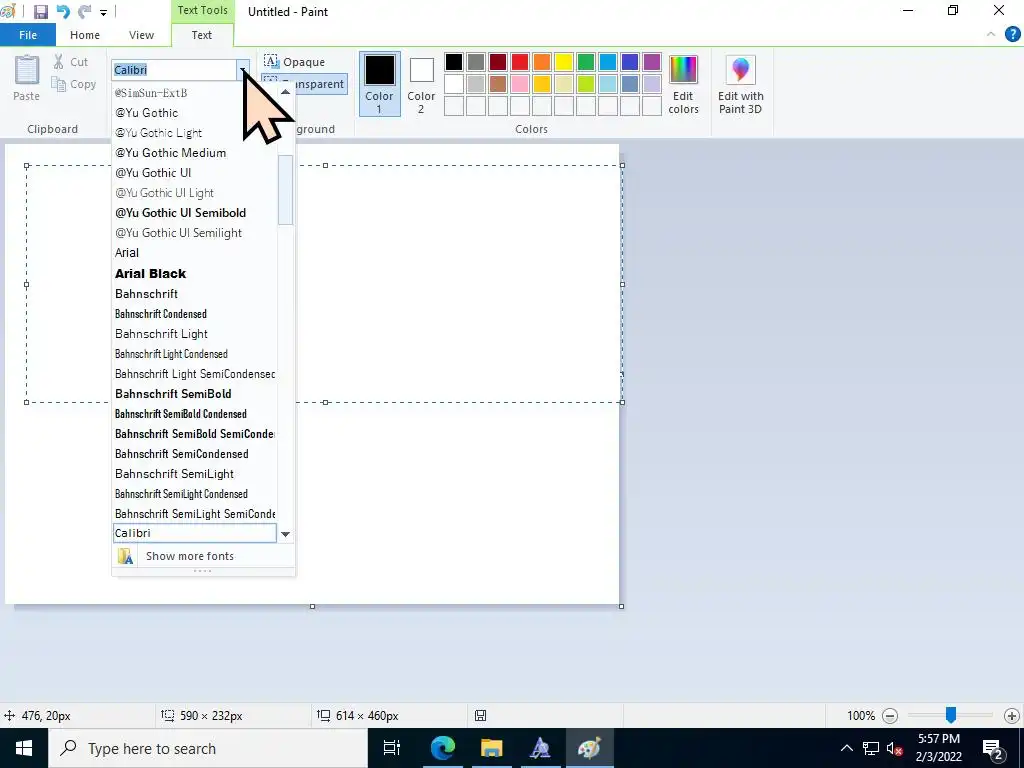Choose @SimSun-ExtB font entry
Screen dimensions: 1024x768
point(194,93)
